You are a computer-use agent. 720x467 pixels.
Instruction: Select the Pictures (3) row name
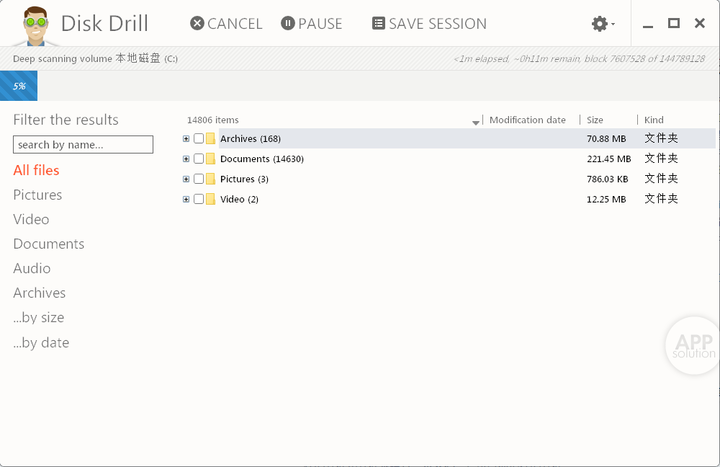(x=244, y=179)
